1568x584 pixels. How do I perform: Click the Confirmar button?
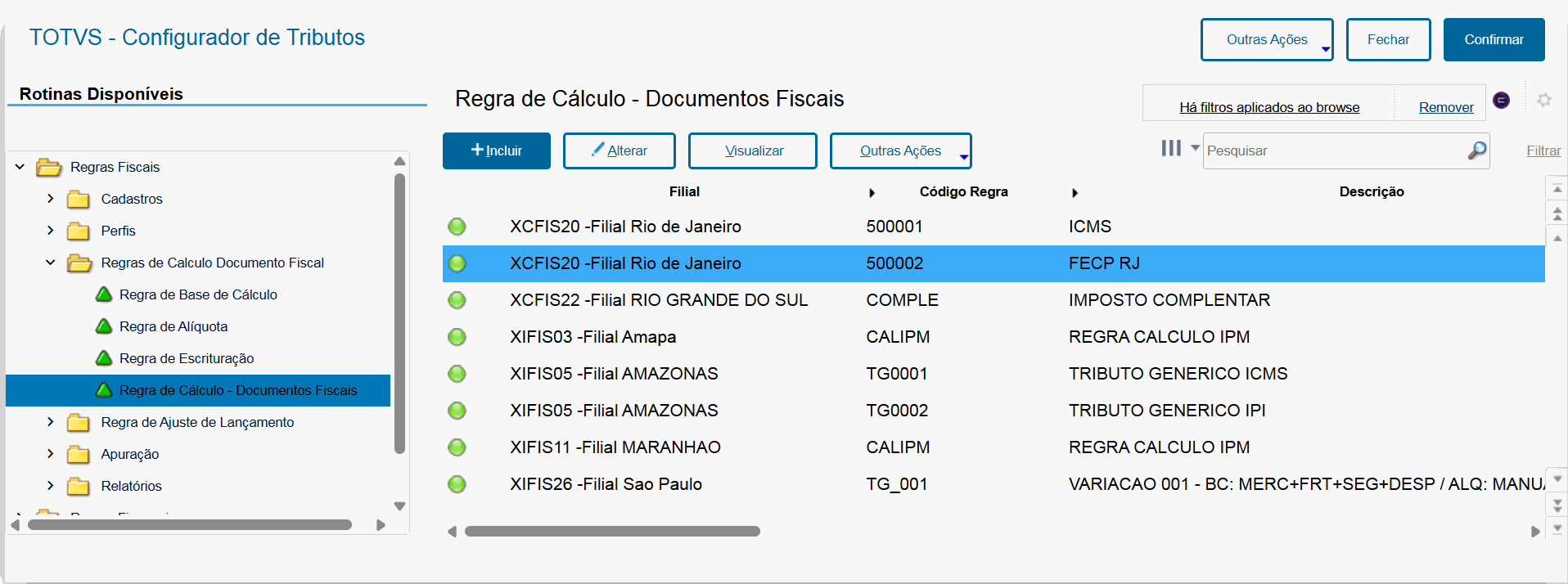click(1494, 40)
